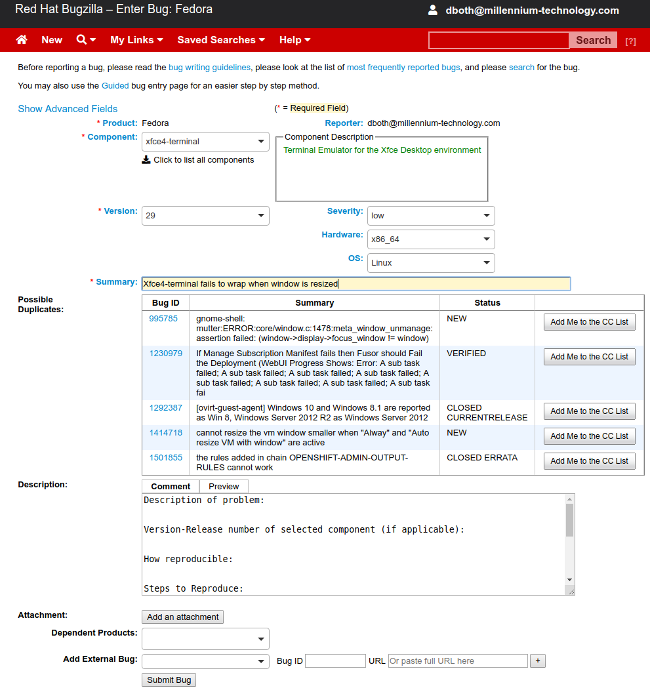Click into the Description text area

pos(353,544)
